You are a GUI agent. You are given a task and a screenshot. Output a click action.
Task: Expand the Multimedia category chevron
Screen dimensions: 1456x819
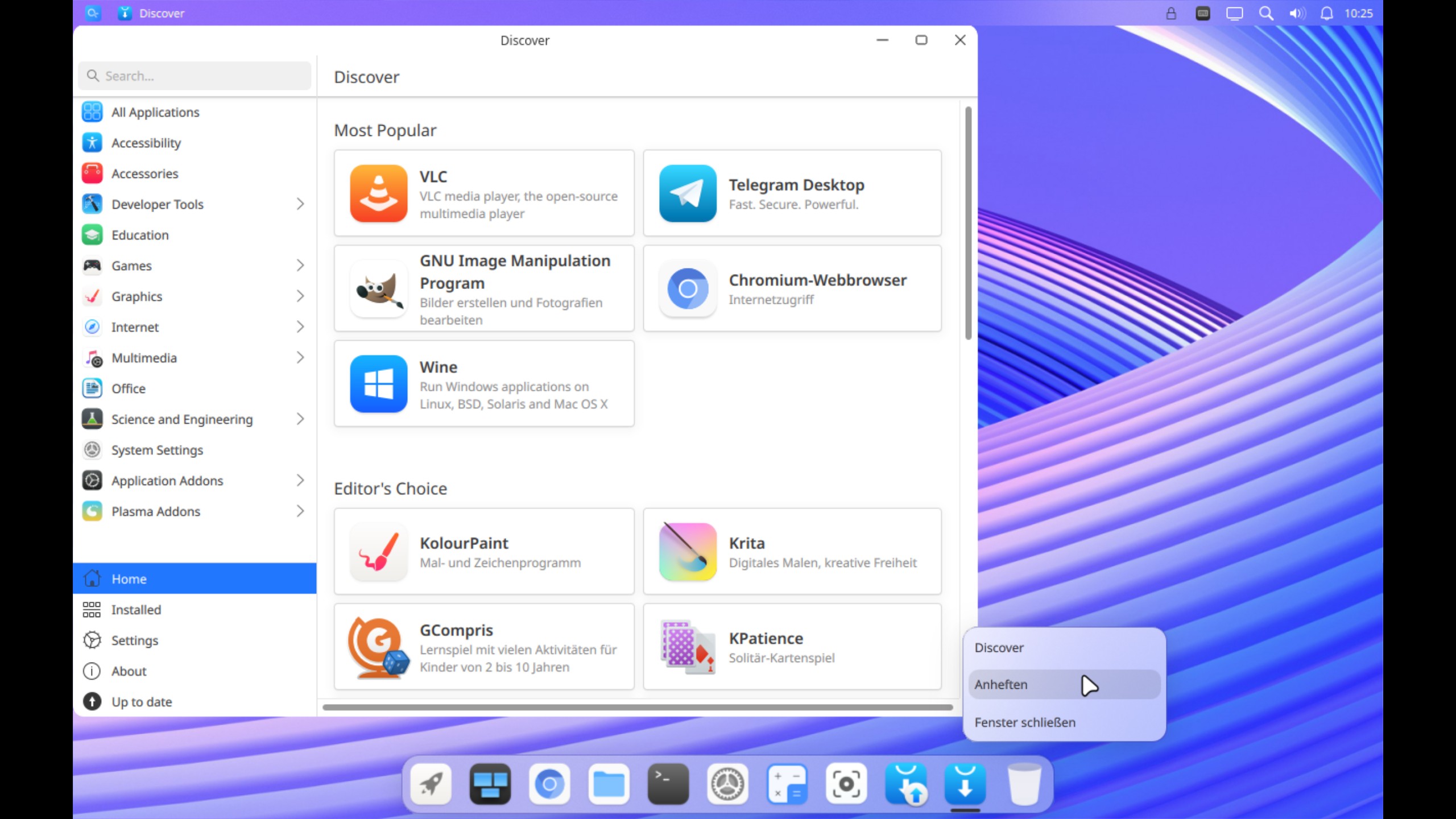[x=300, y=358]
